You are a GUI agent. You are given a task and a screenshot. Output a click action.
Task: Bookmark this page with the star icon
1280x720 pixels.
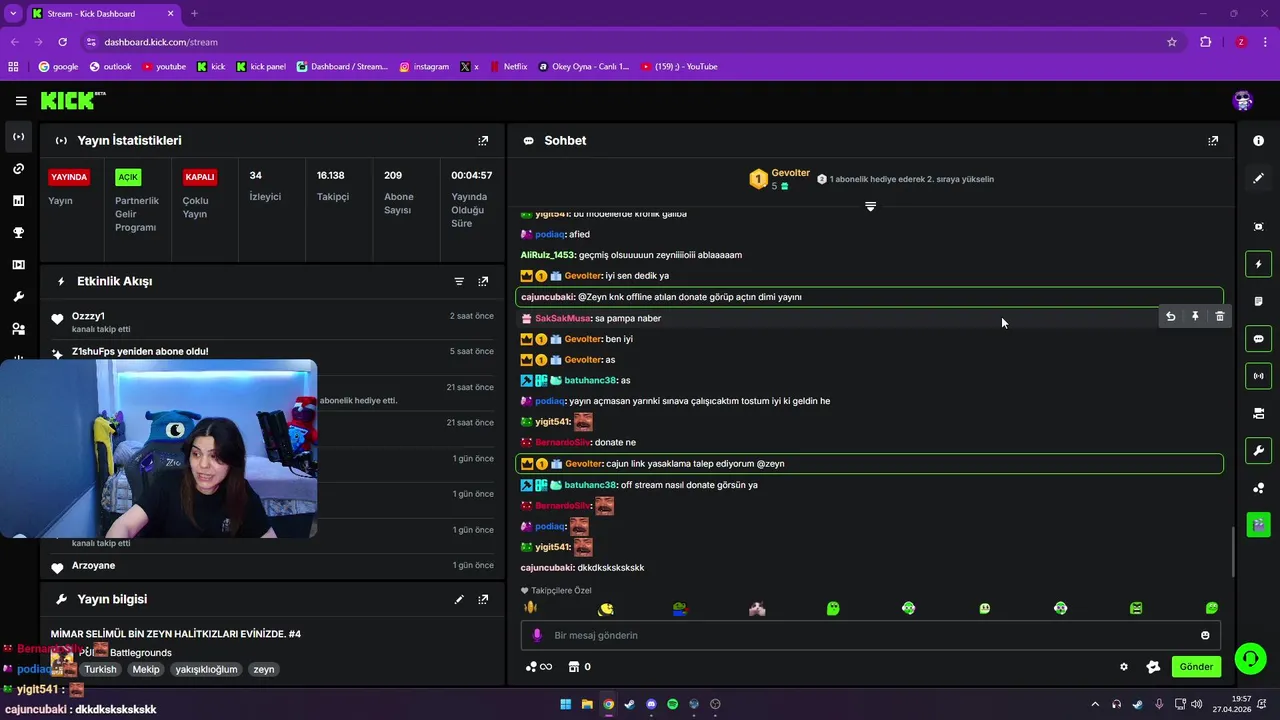click(x=1172, y=42)
